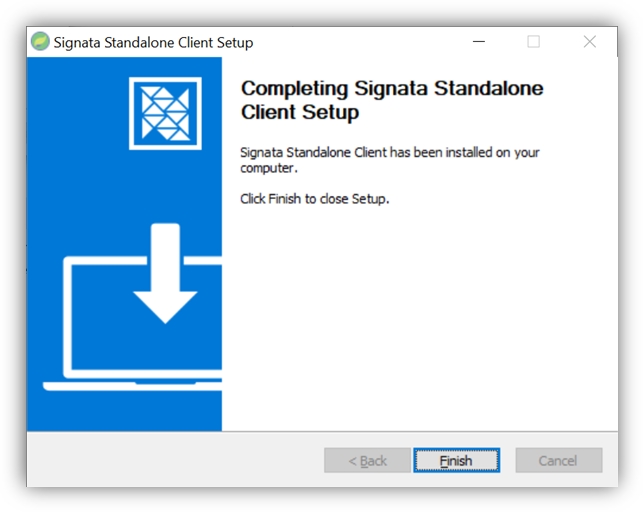This screenshot has height=512, width=643.
Task: Click the greyed-out Cancel button
Action: tap(558, 461)
